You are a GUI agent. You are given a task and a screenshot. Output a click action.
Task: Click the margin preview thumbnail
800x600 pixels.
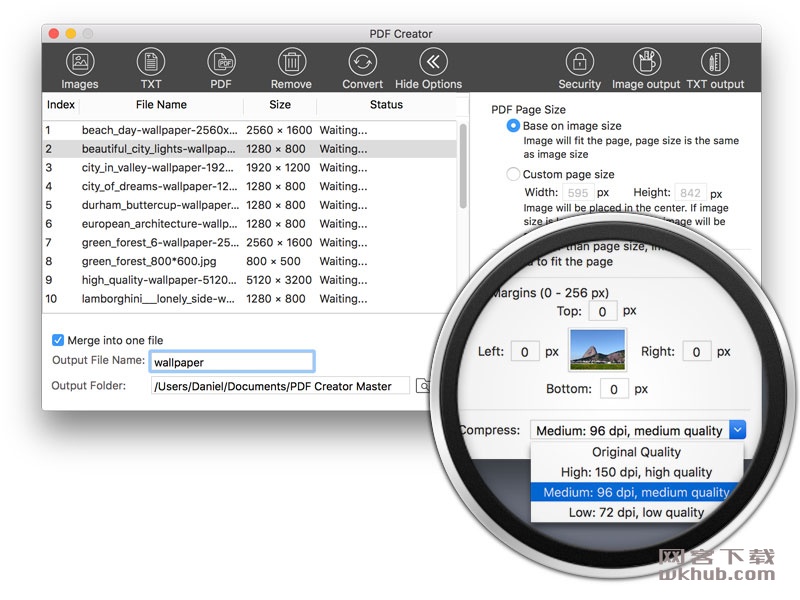[x=597, y=350]
